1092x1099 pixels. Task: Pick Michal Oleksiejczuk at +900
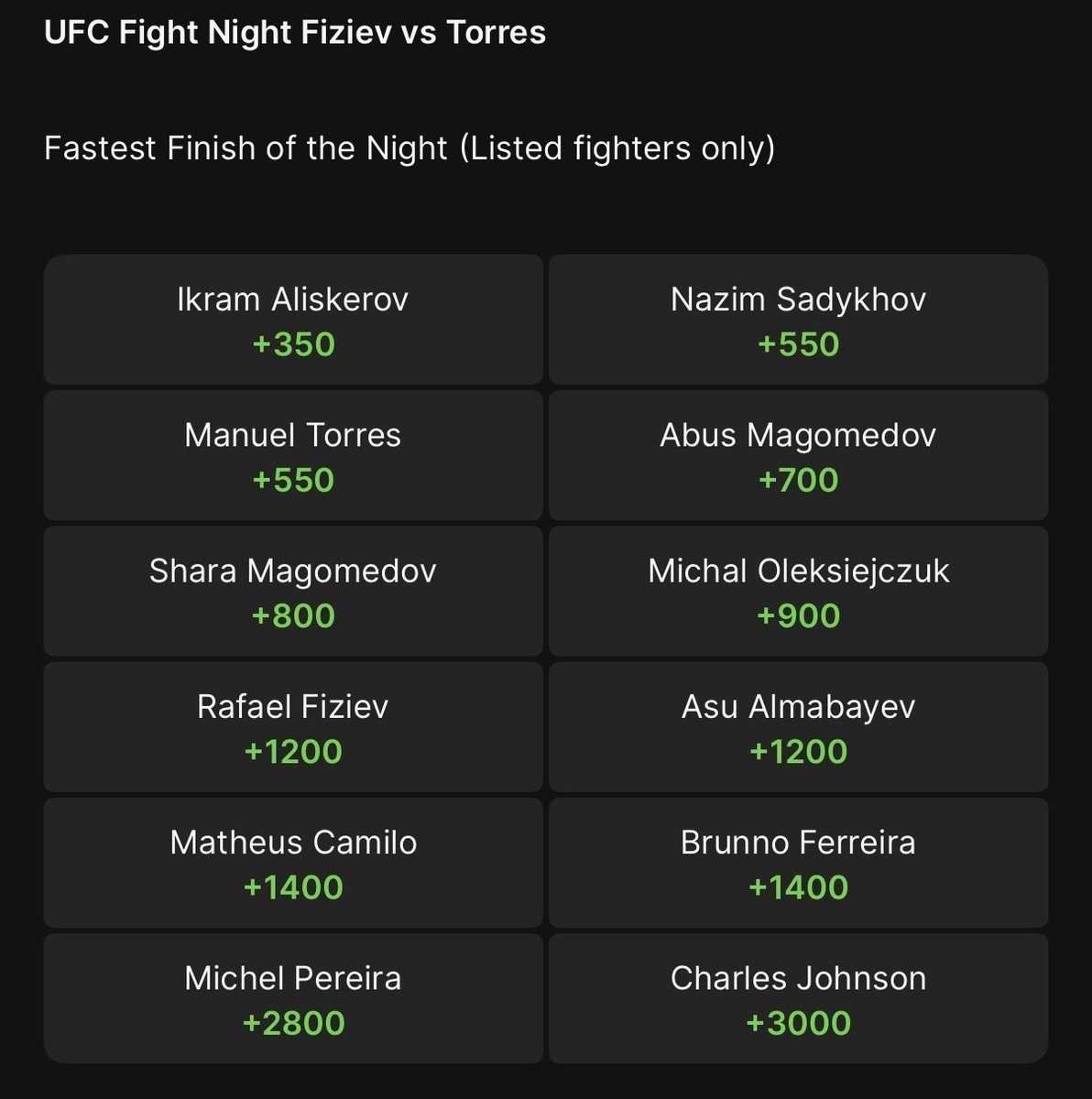click(798, 591)
